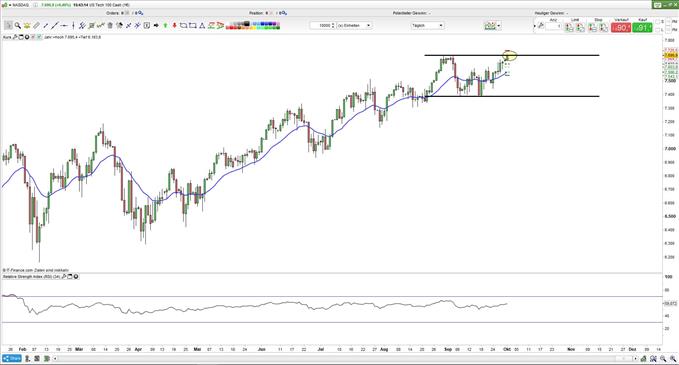Open trading panel wrench settings

click(x=540, y=26)
